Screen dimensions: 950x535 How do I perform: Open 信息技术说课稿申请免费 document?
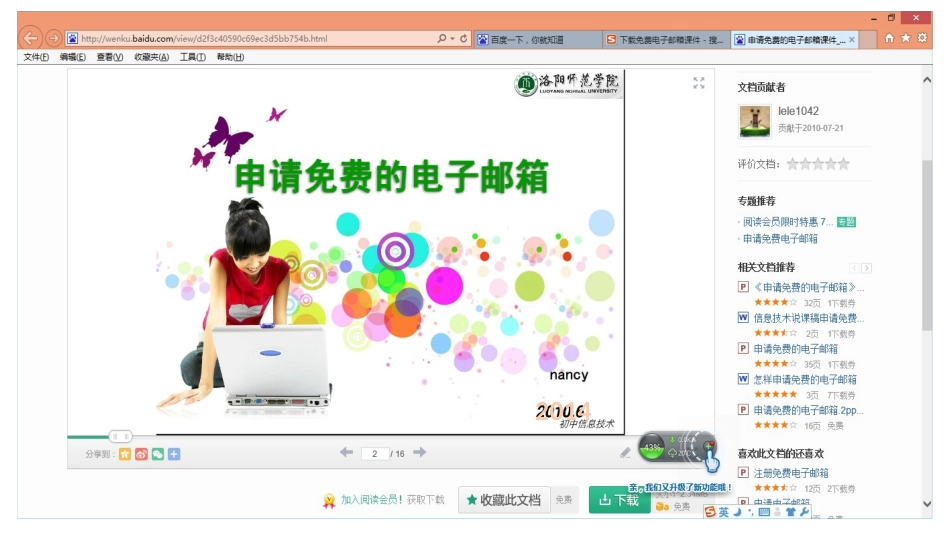coord(808,317)
